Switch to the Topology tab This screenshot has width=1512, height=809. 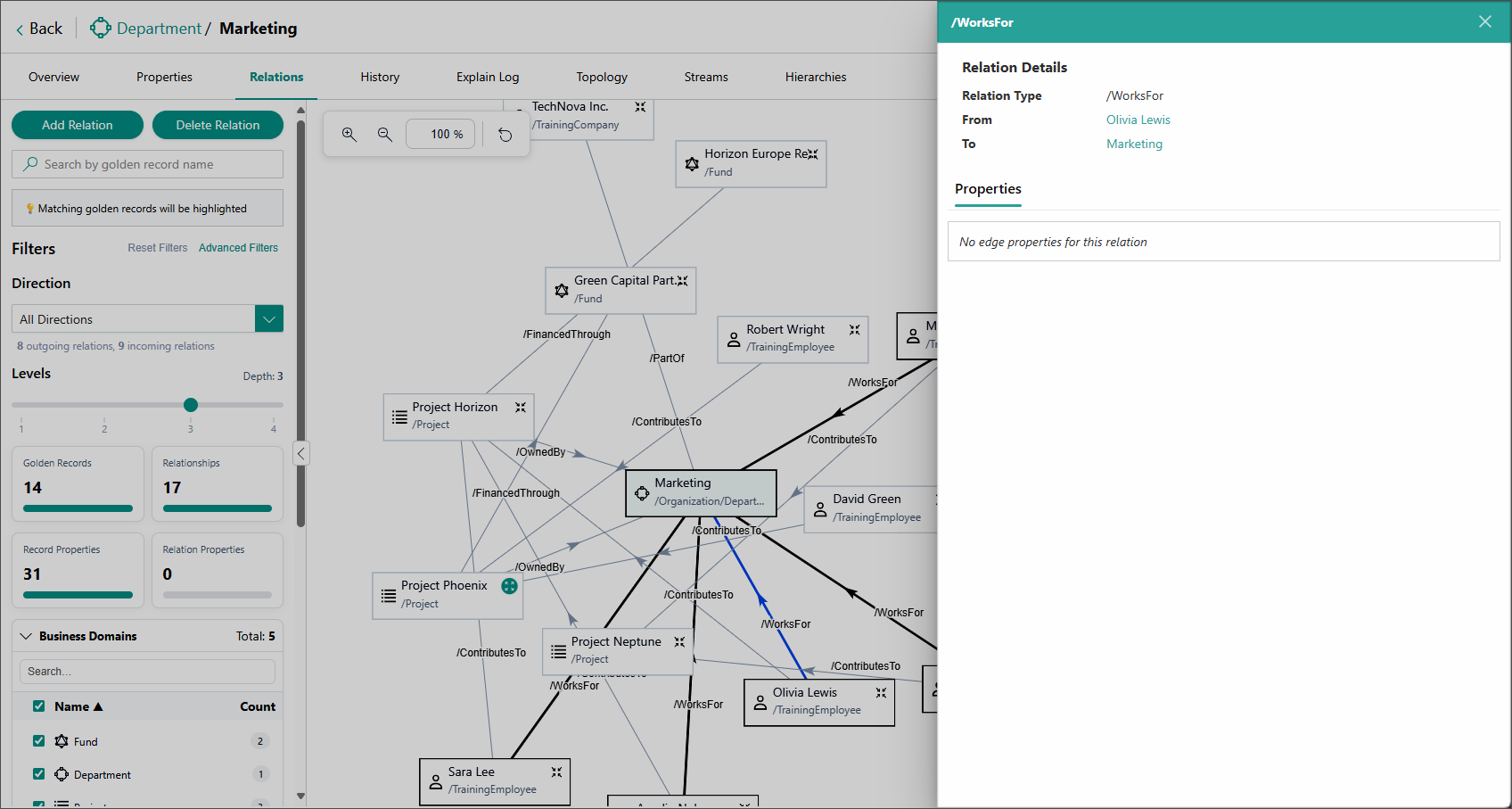[602, 78]
